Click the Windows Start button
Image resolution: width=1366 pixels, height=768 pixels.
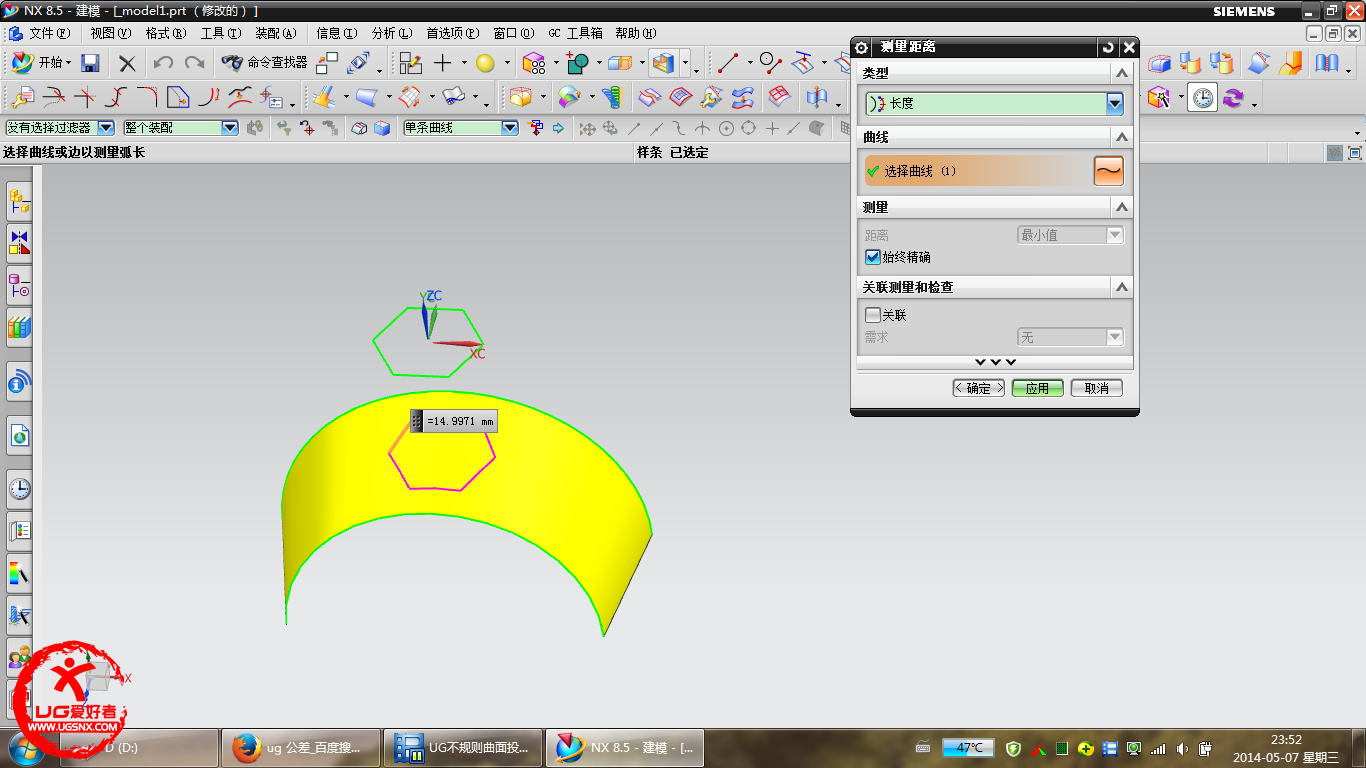(28, 747)
